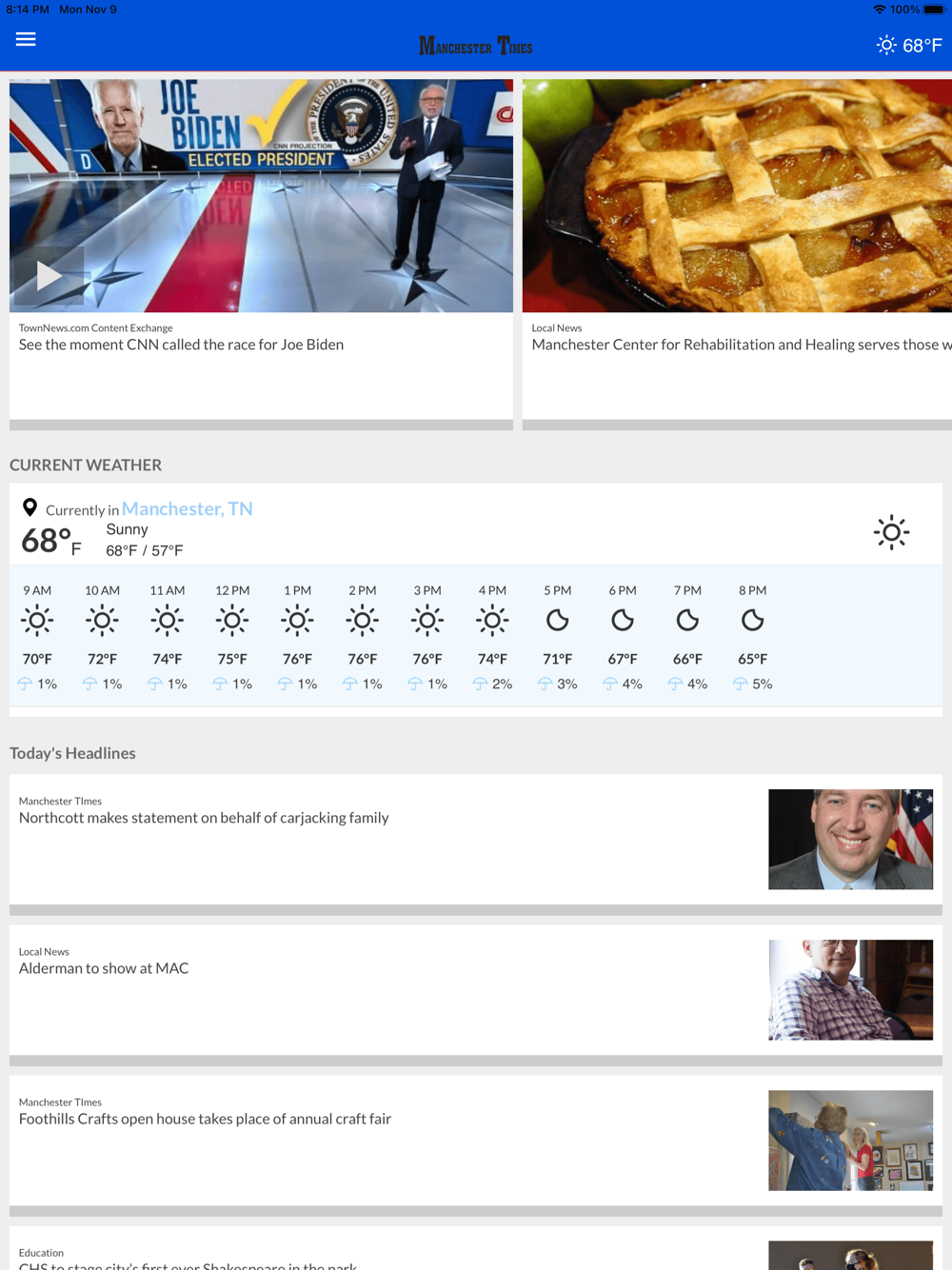Screen dimensions: 952x1270
Task: Tap the map pin location icon
Action: [30, 507]
